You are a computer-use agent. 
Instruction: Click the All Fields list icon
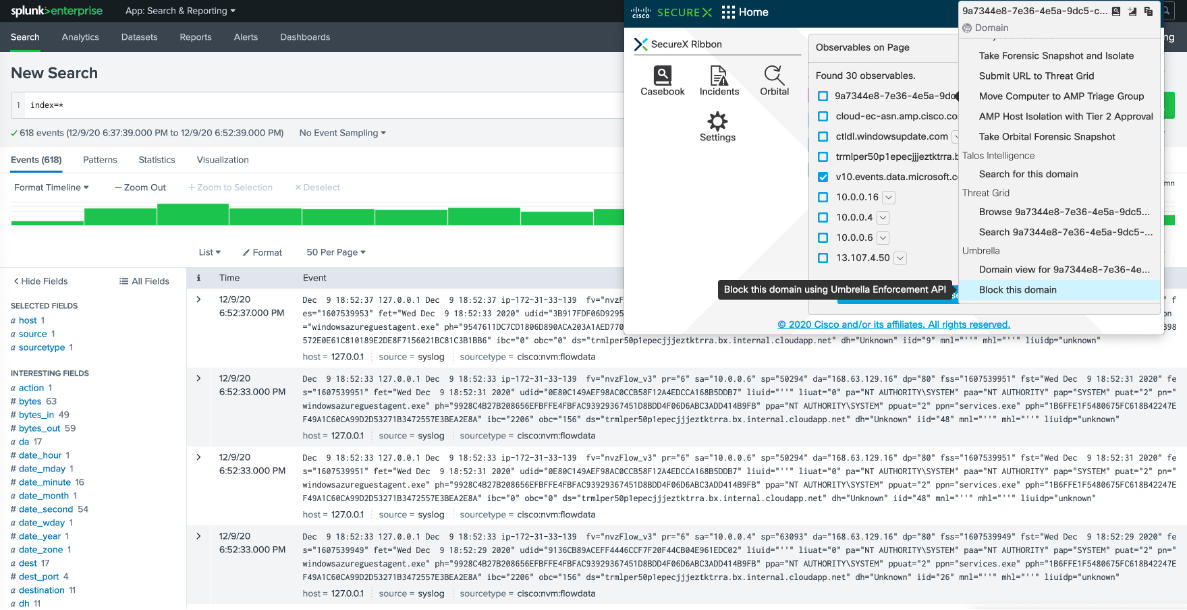tap(124, 282)
